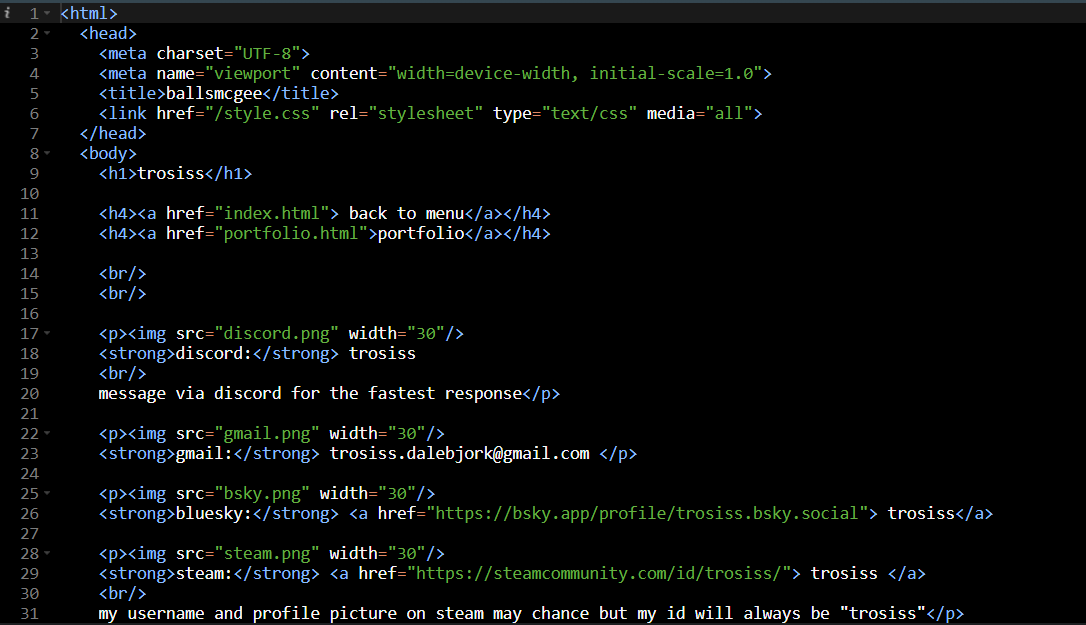1086x625 pixels.
Task: Click the steamcommunity.com URL string
Action: pos(599,574)
